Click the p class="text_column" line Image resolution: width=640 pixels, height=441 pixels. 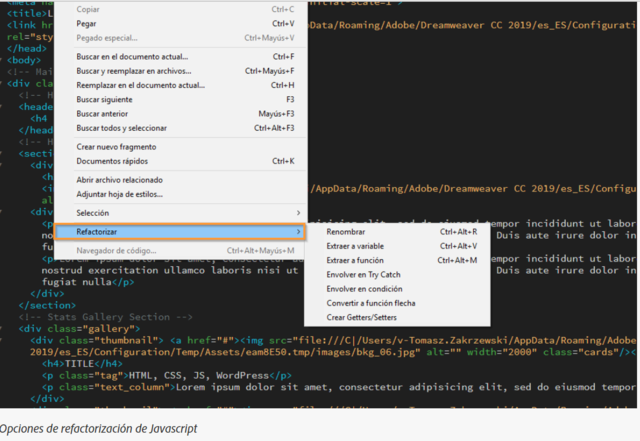(x=338, y=387)
